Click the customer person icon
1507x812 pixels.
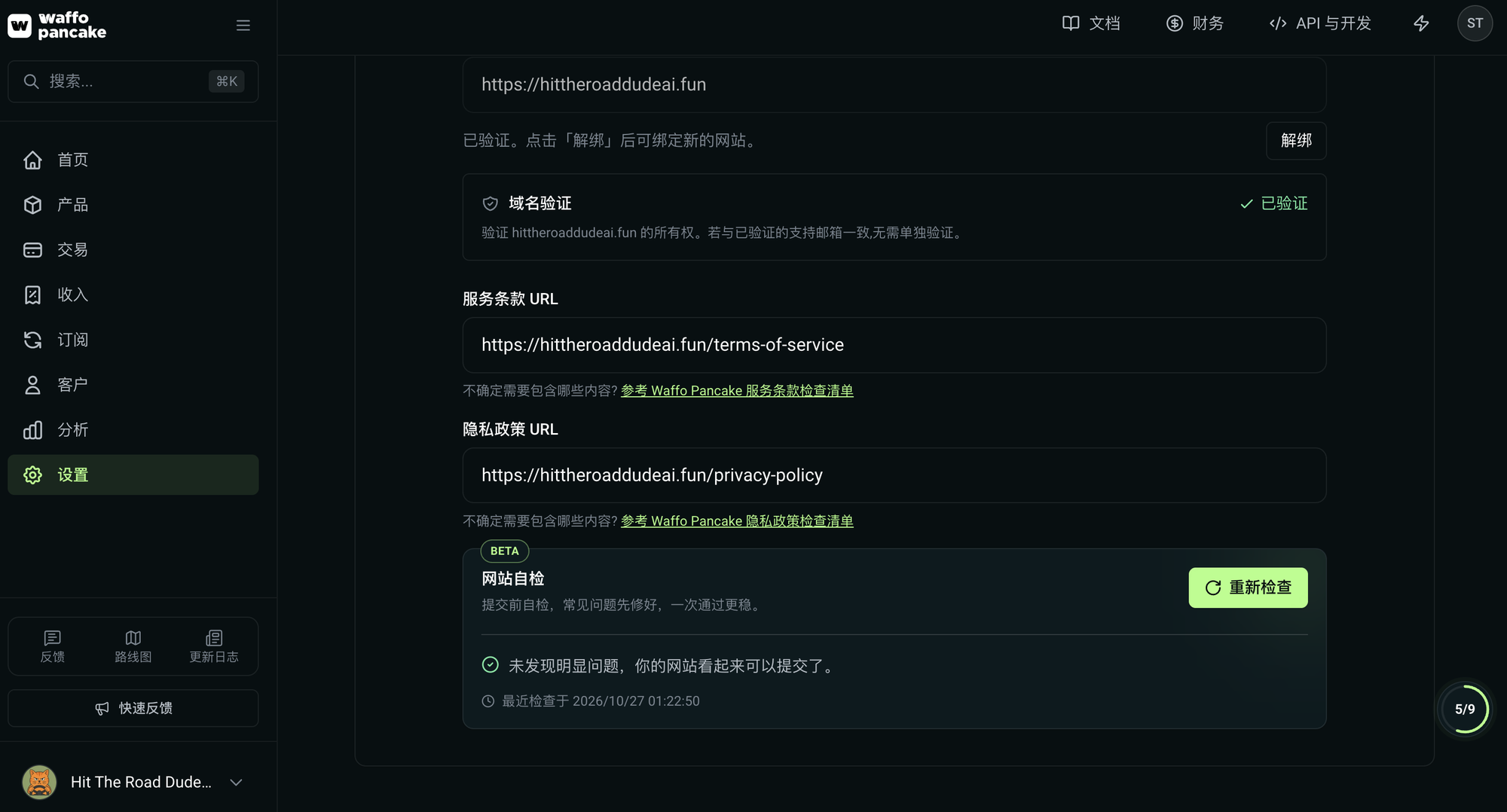(x=32, y=385)
